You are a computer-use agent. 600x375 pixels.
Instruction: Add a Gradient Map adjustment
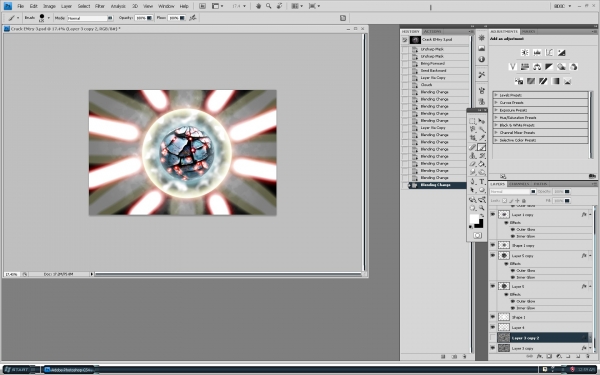pyautogui.click(x=555, y=81)
